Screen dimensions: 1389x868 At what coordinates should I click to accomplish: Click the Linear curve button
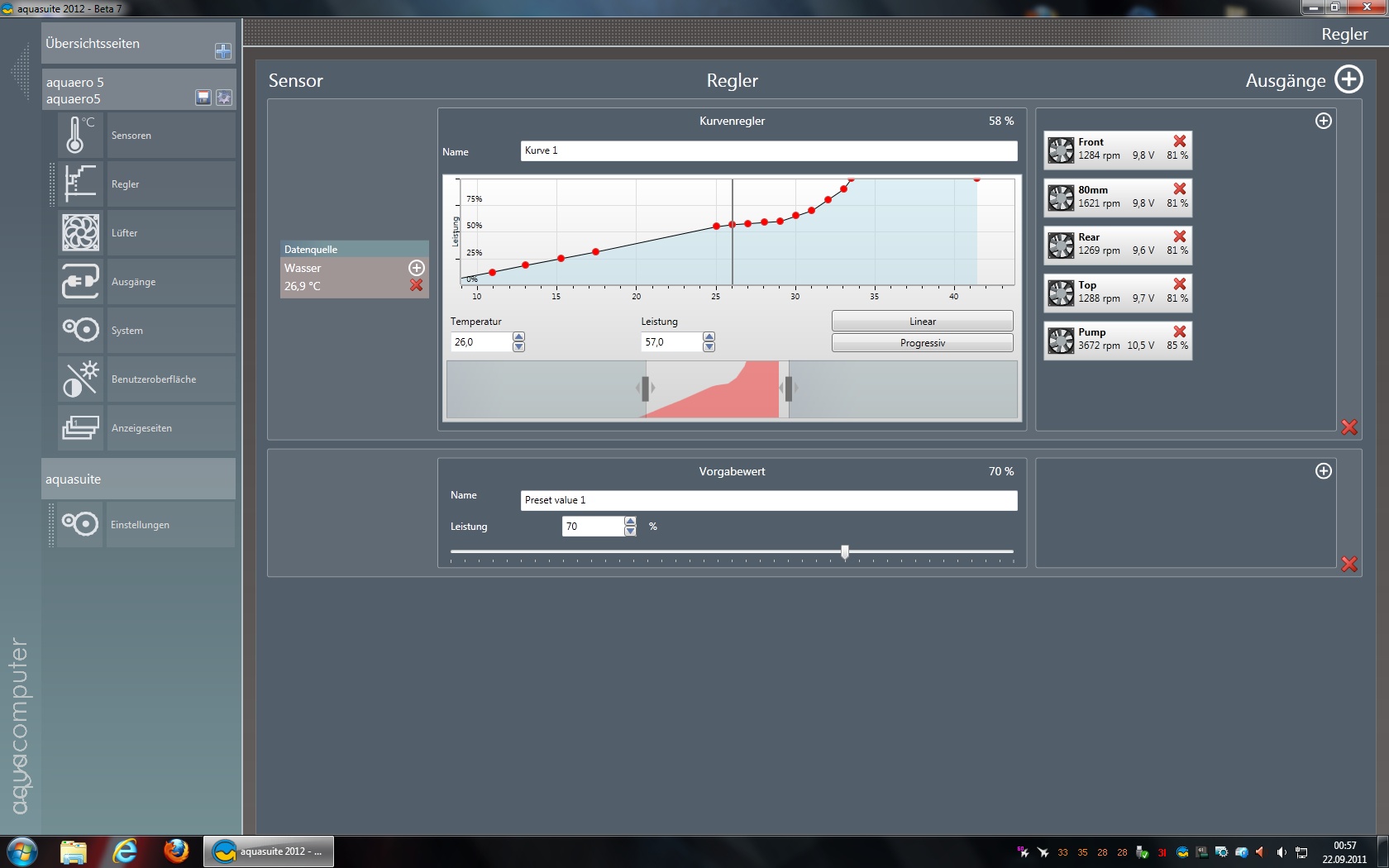922,322
